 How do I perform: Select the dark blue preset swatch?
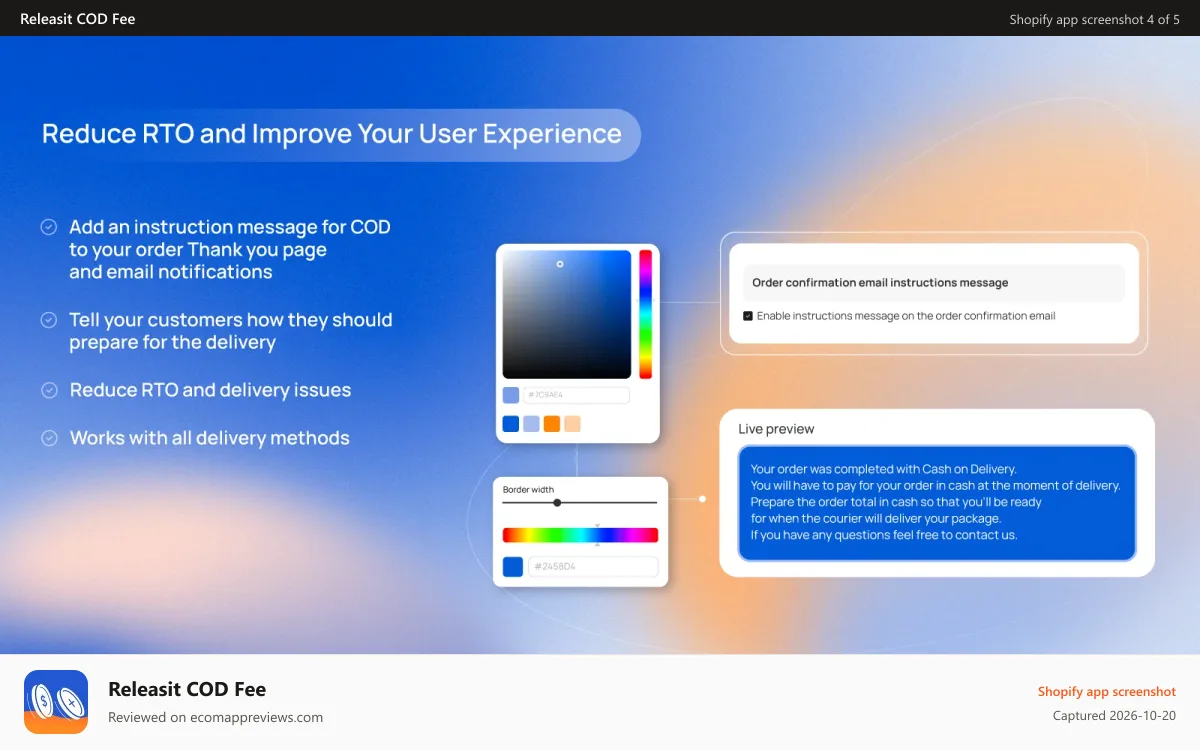click(x=511, y=424)
